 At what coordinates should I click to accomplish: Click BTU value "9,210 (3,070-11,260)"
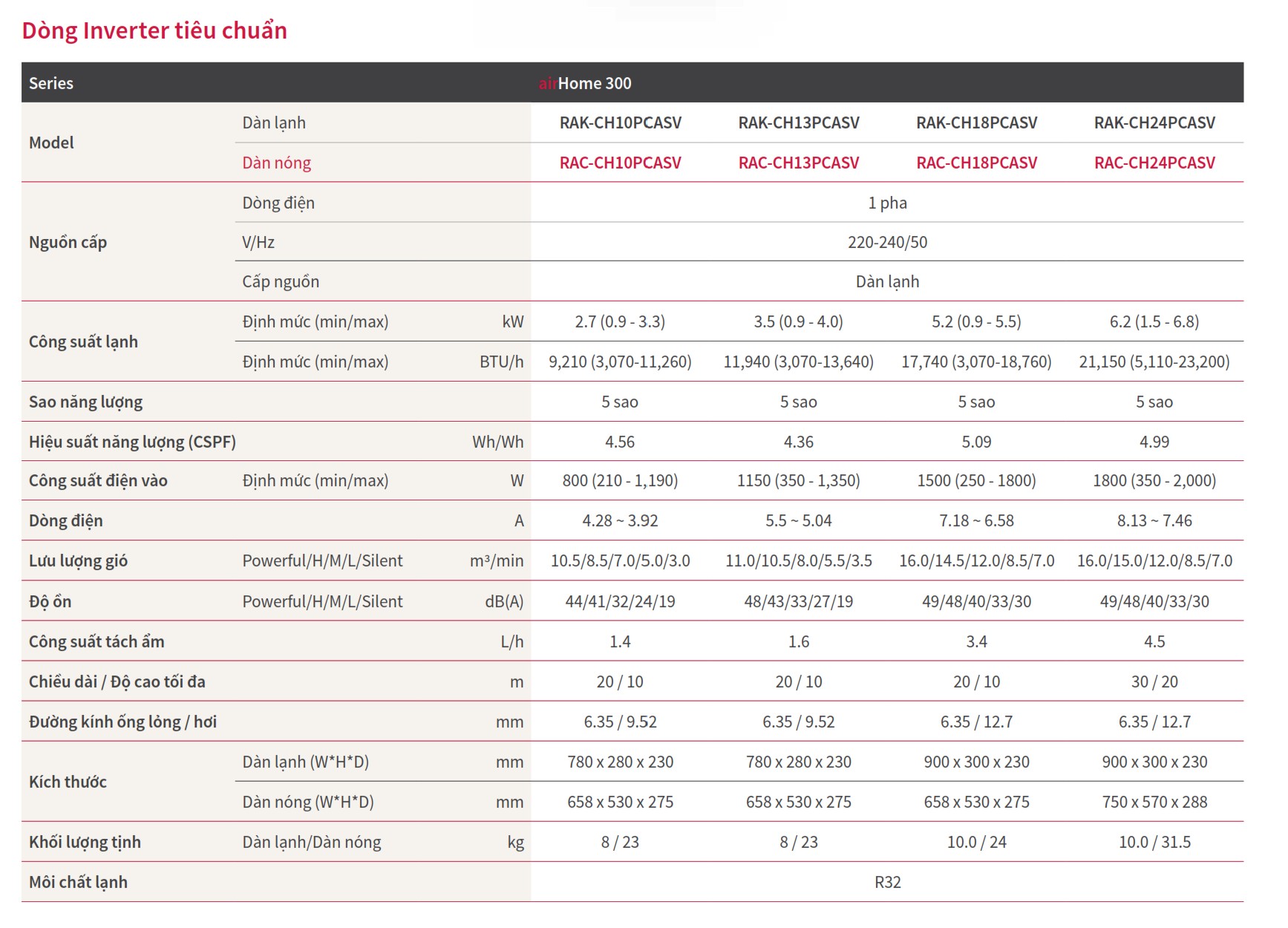coord(621,362)
